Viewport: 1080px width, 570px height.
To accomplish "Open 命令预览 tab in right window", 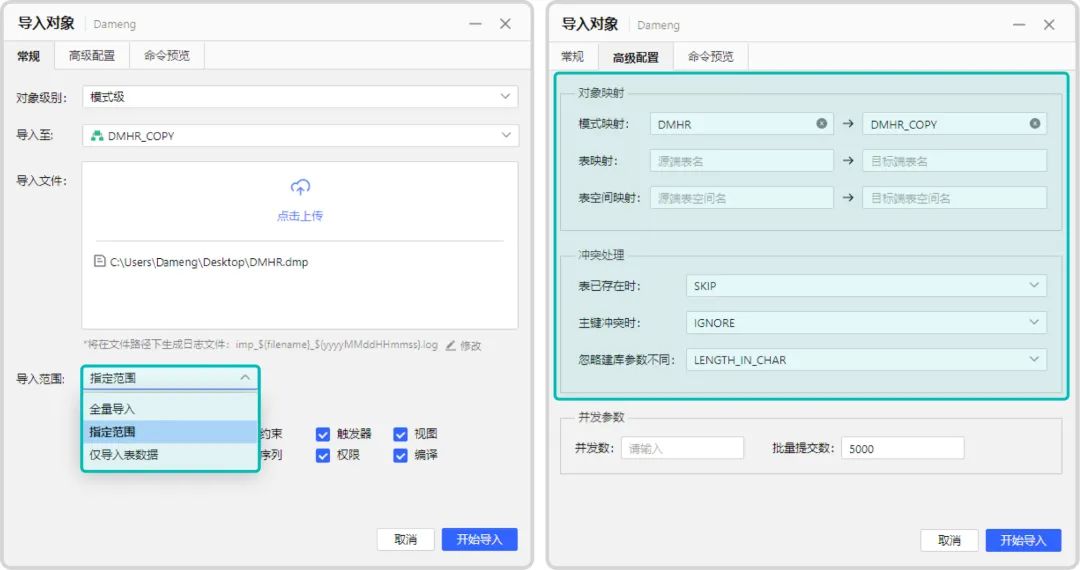I will point(711,56).
